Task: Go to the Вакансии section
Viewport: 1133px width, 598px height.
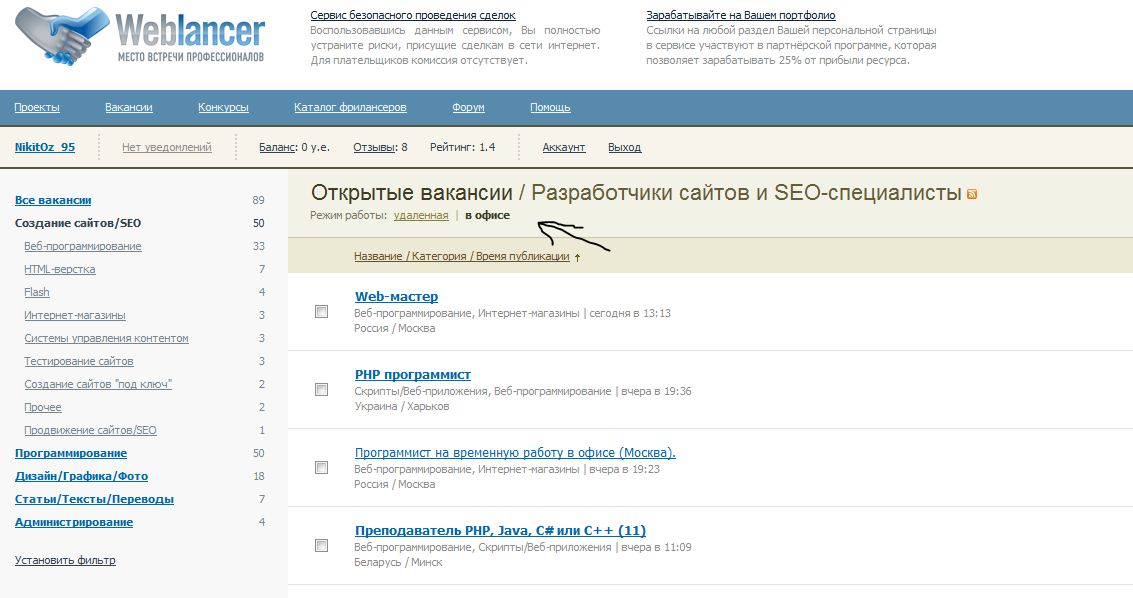Action: pyautogui.click(x=129, y=107)
